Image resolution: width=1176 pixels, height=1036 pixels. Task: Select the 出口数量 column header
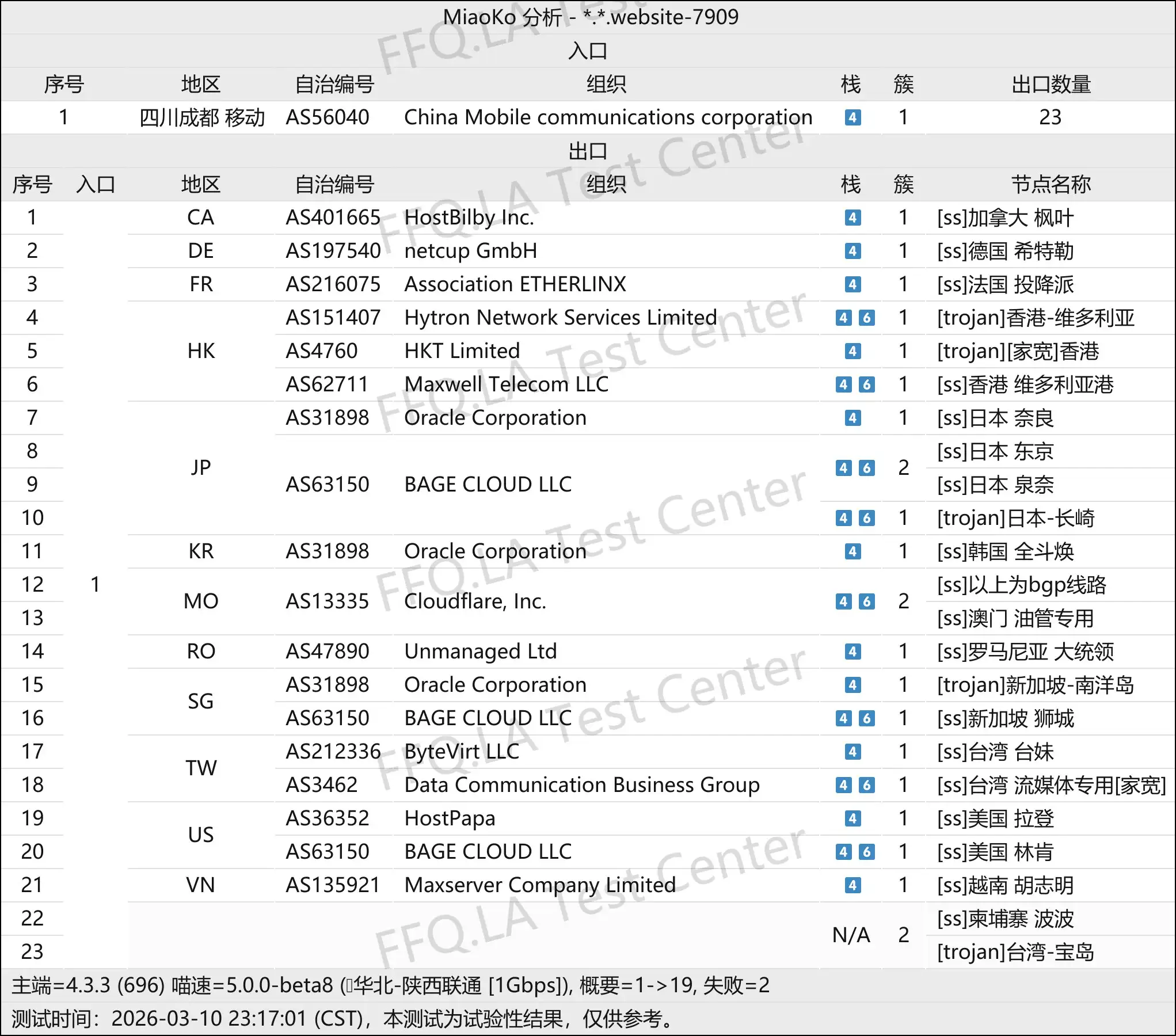click(1051, 85)
